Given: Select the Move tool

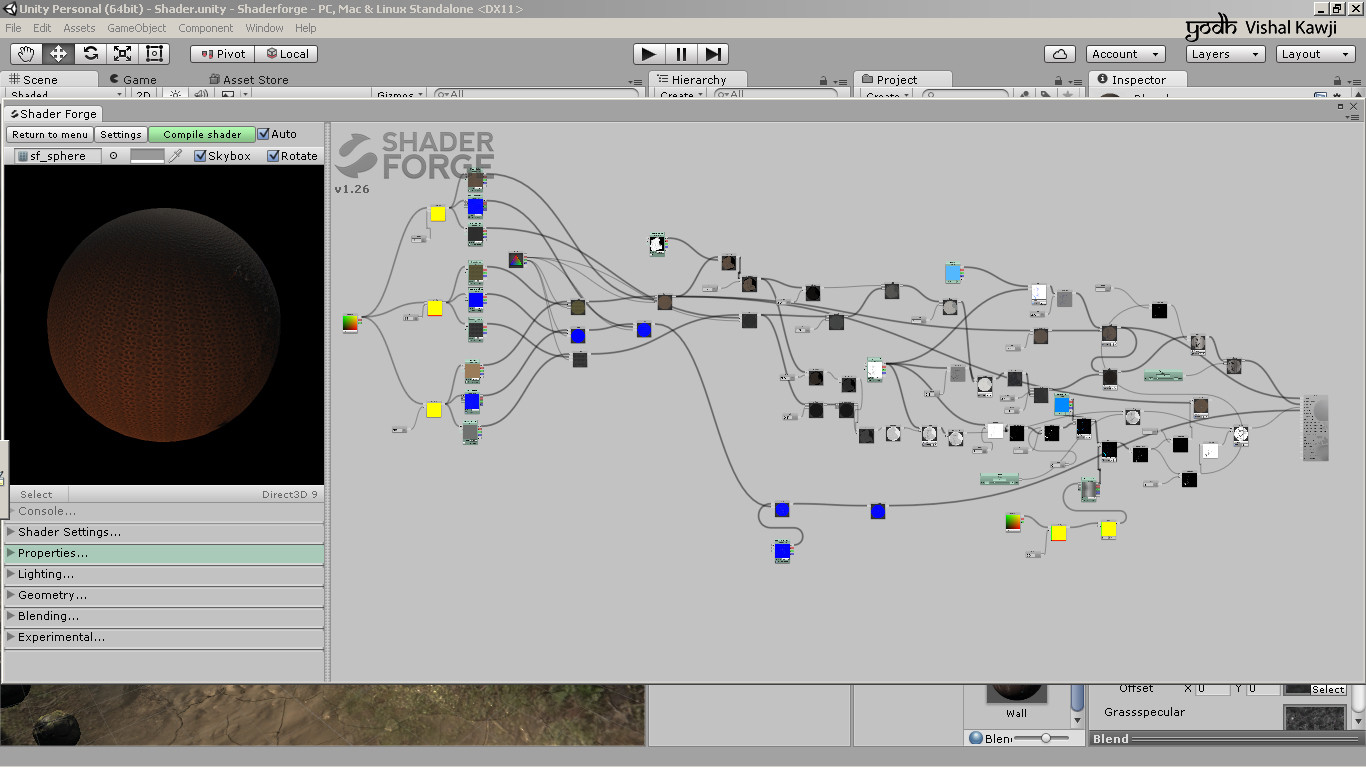Looking at the screenshot, I should [x=59, y=54].
